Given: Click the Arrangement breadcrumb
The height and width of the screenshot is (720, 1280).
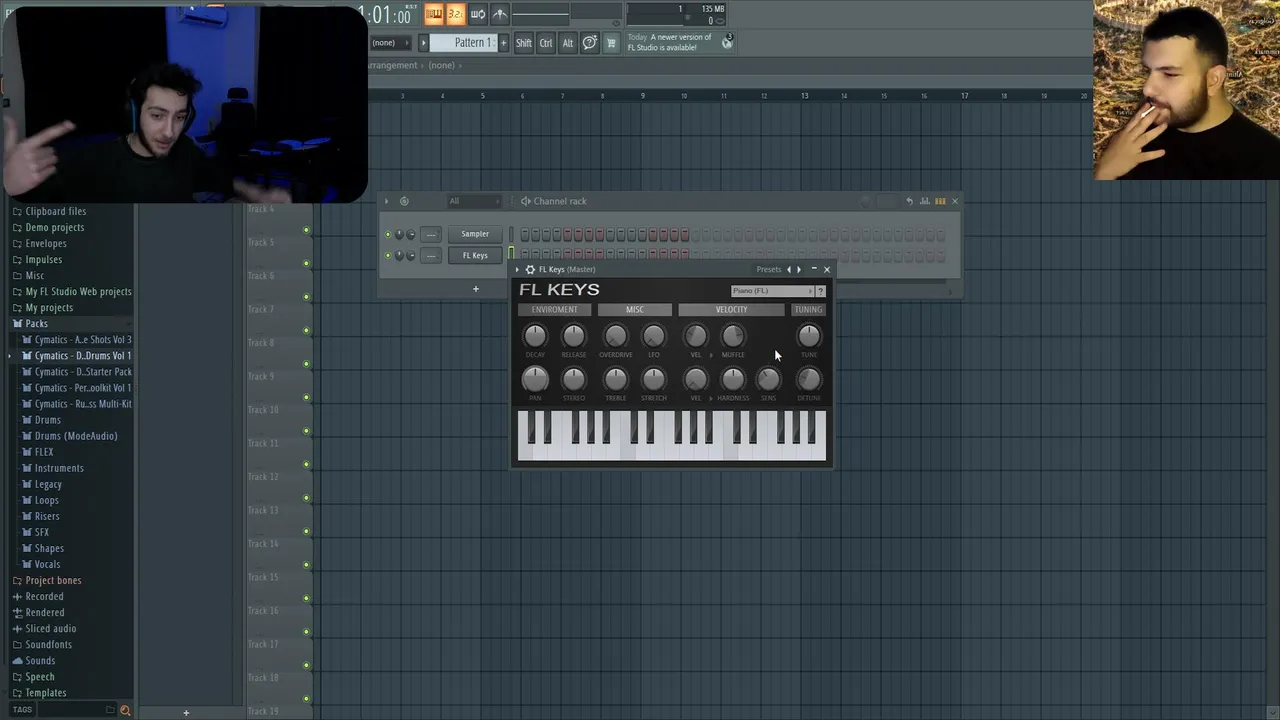Looking at the screenshot, I should 392,66.
